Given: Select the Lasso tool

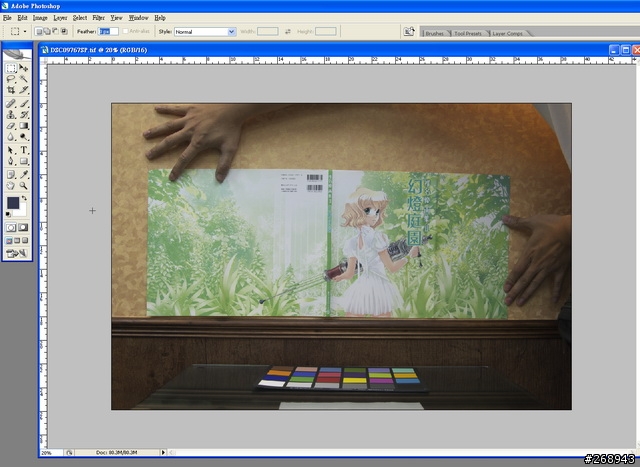Looking at the screenshot, I should tap(11, 79).
